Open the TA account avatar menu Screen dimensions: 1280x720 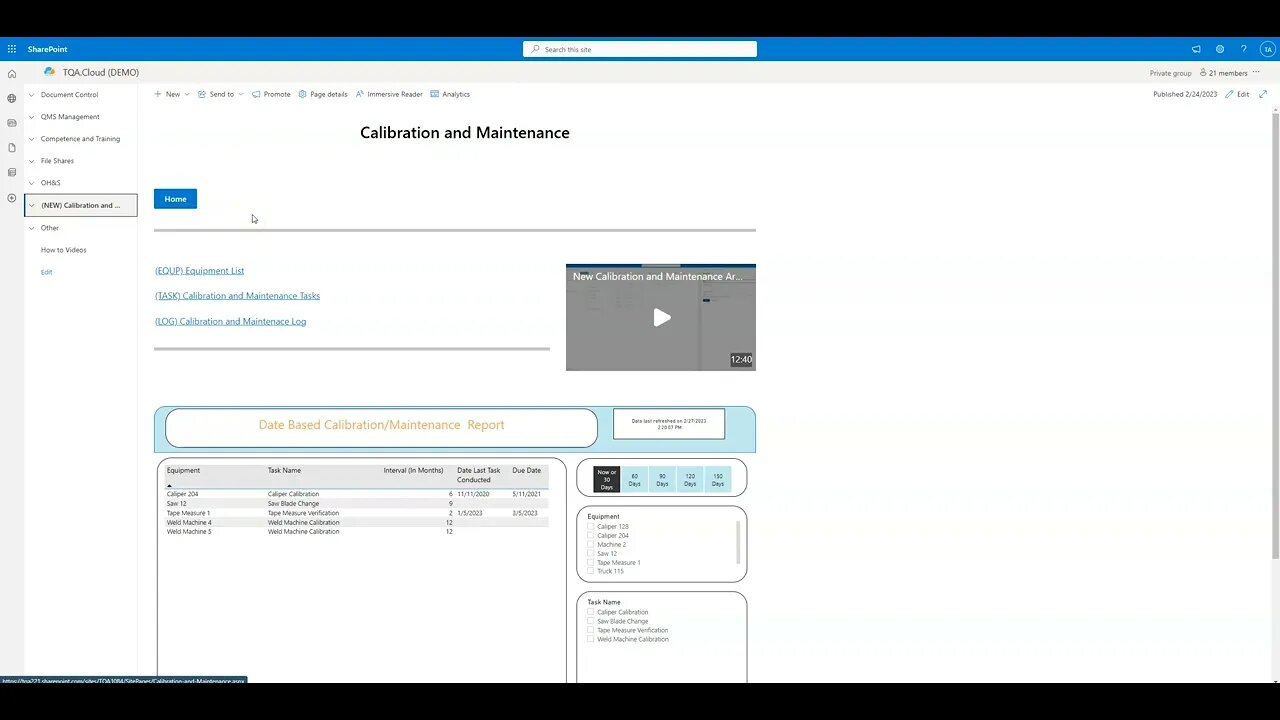click(x=1267, y=49)
